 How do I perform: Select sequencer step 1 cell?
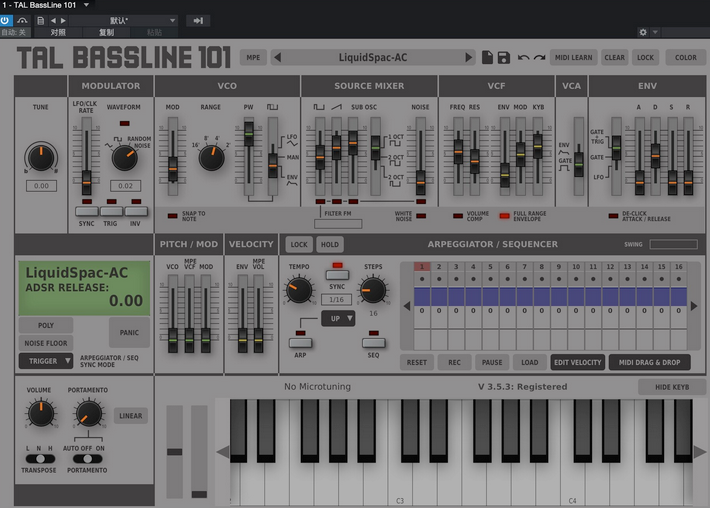coord(422,267)
